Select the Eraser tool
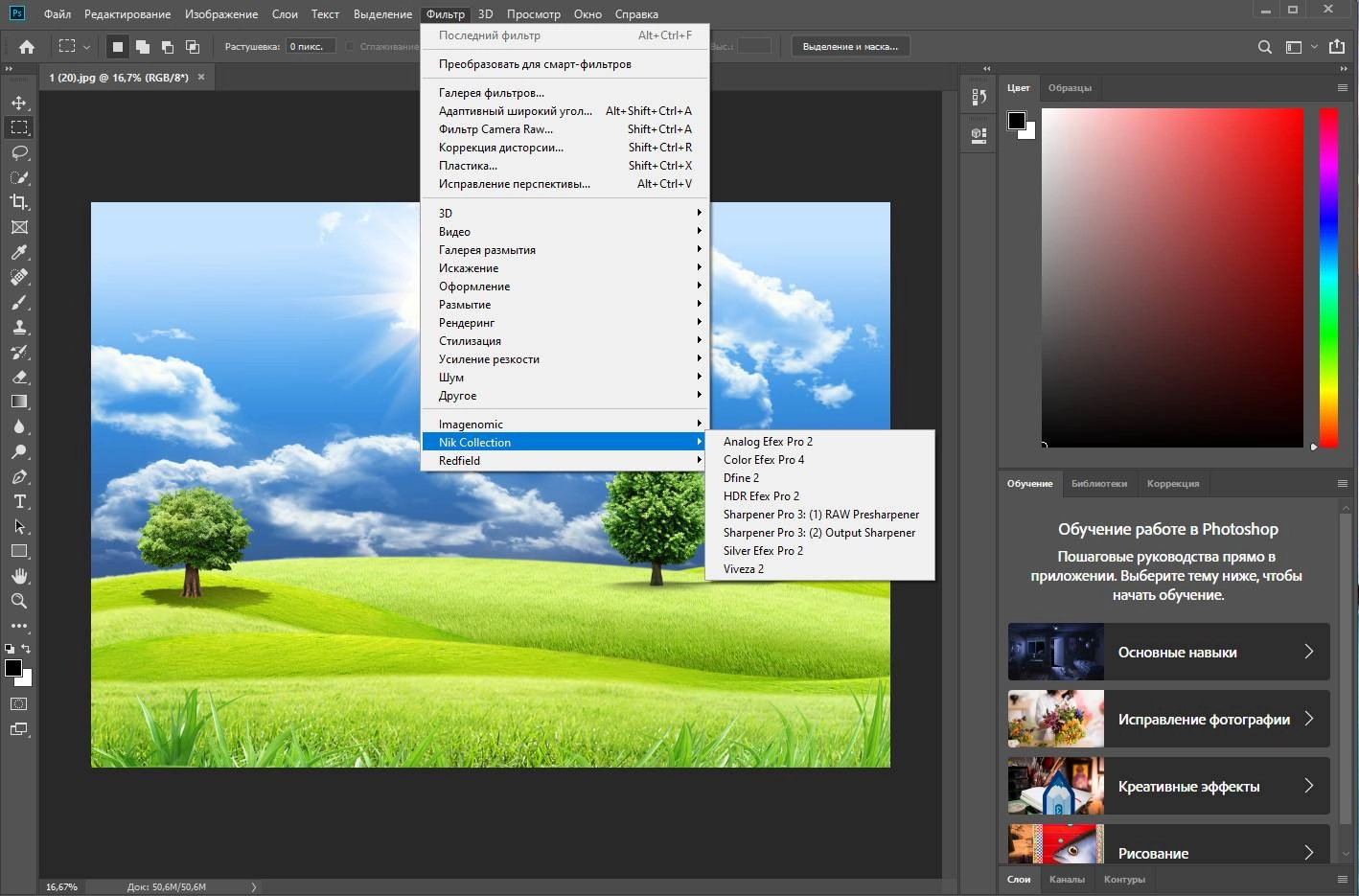The width and height of the screenshot is (1359, 896). click(19, 377)
